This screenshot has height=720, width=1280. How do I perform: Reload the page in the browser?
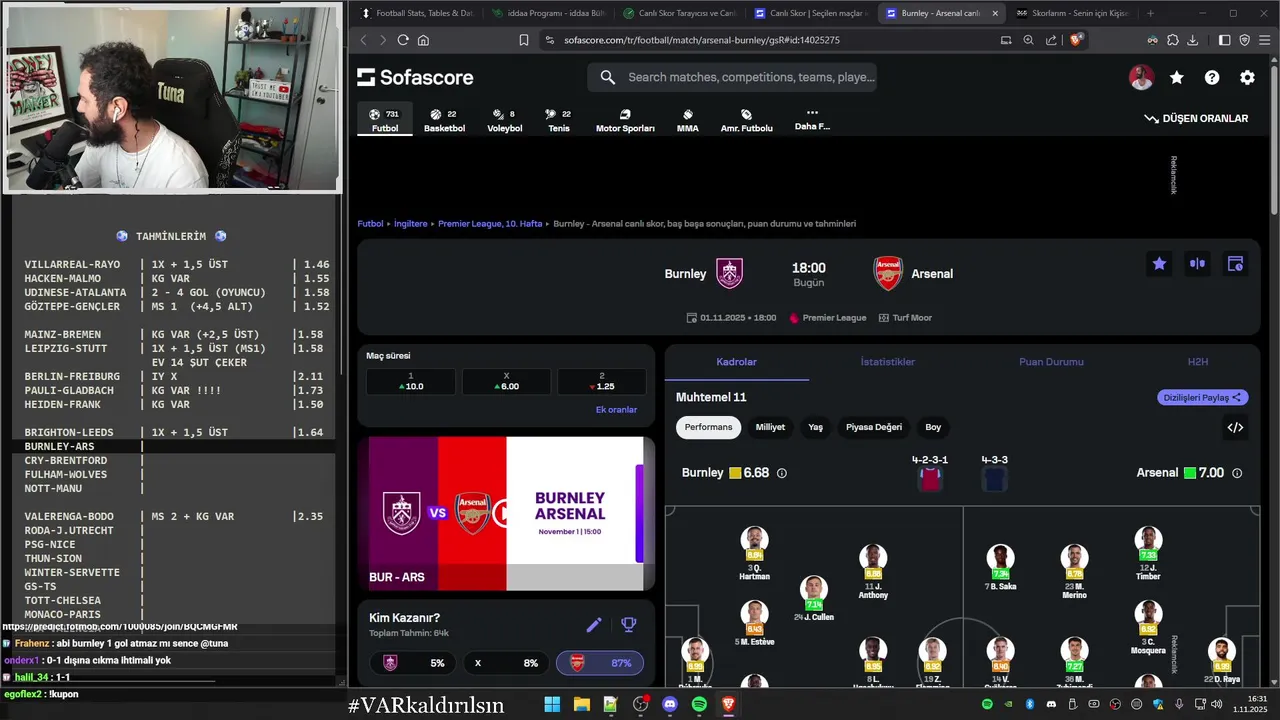click(x=403, y=40)
